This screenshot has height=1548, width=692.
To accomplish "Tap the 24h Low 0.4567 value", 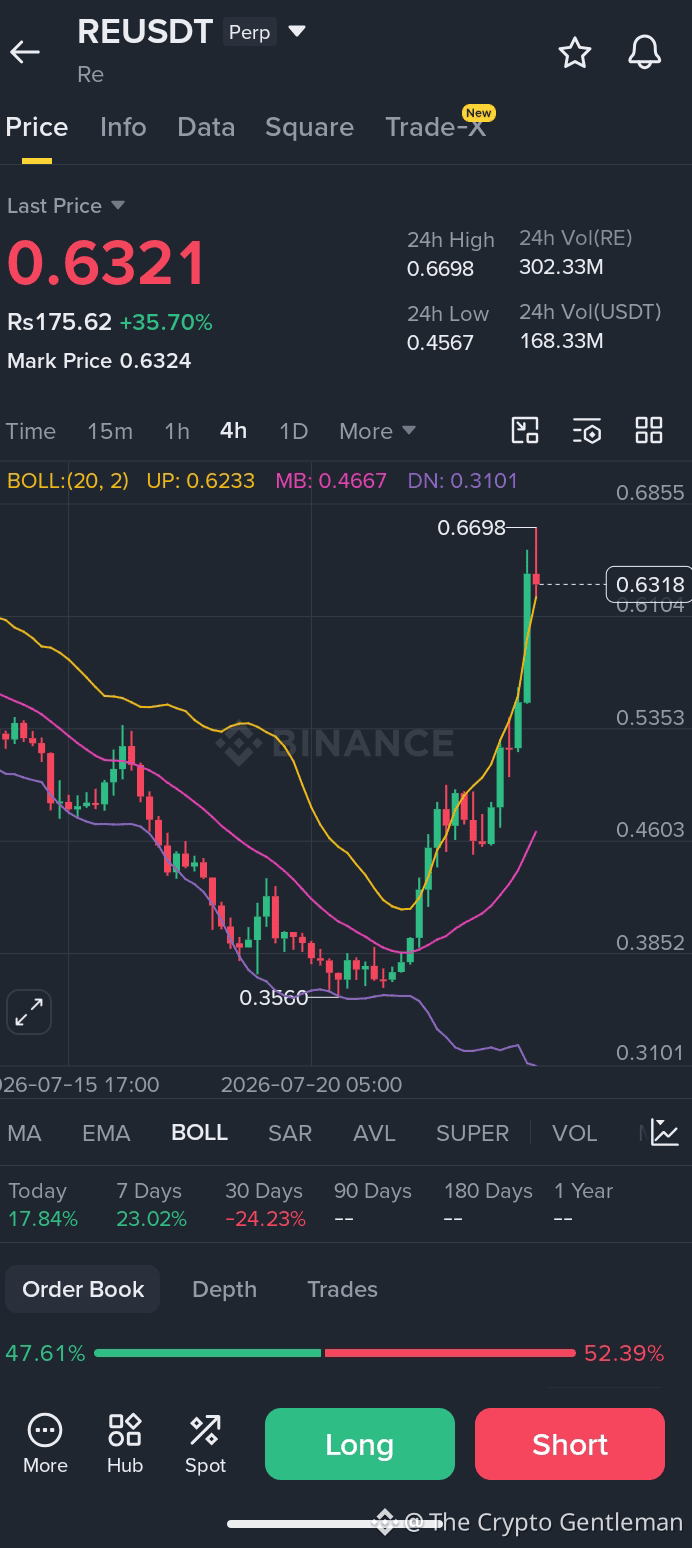I will (x=440, y=343).
